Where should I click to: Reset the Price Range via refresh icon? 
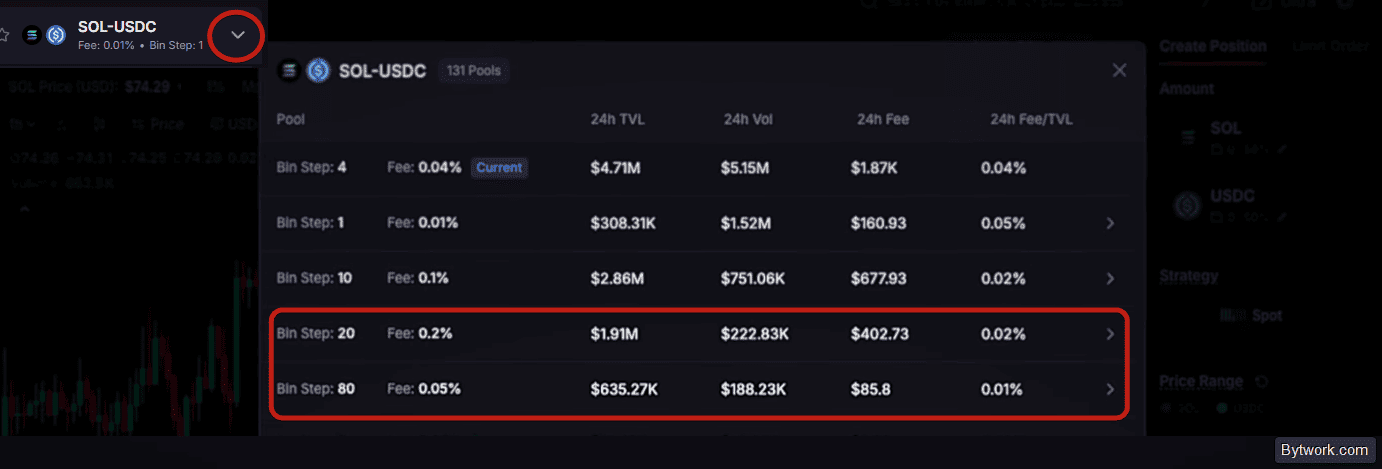1261,381
